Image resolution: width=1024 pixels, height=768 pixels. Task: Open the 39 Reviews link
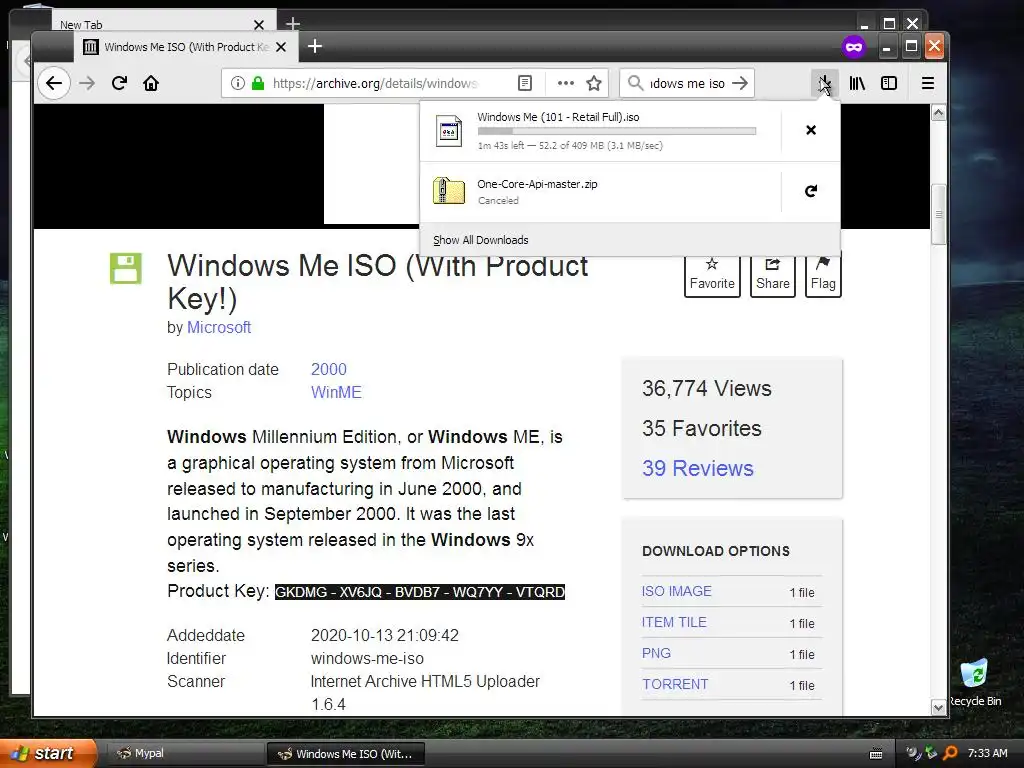697,468
